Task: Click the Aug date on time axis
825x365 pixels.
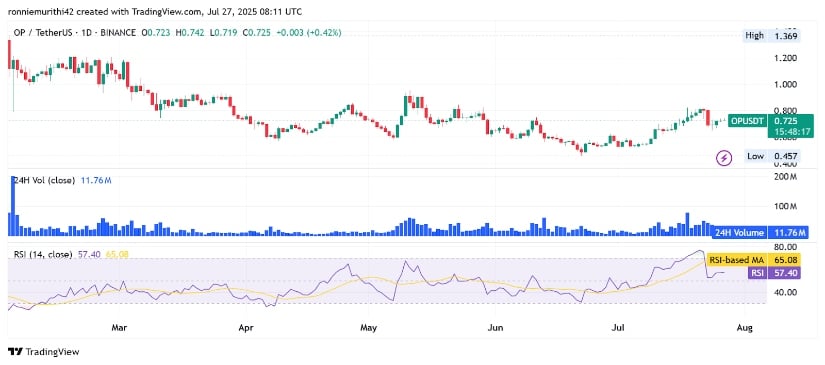Action: pyautogui.click(x=744, y=329)
